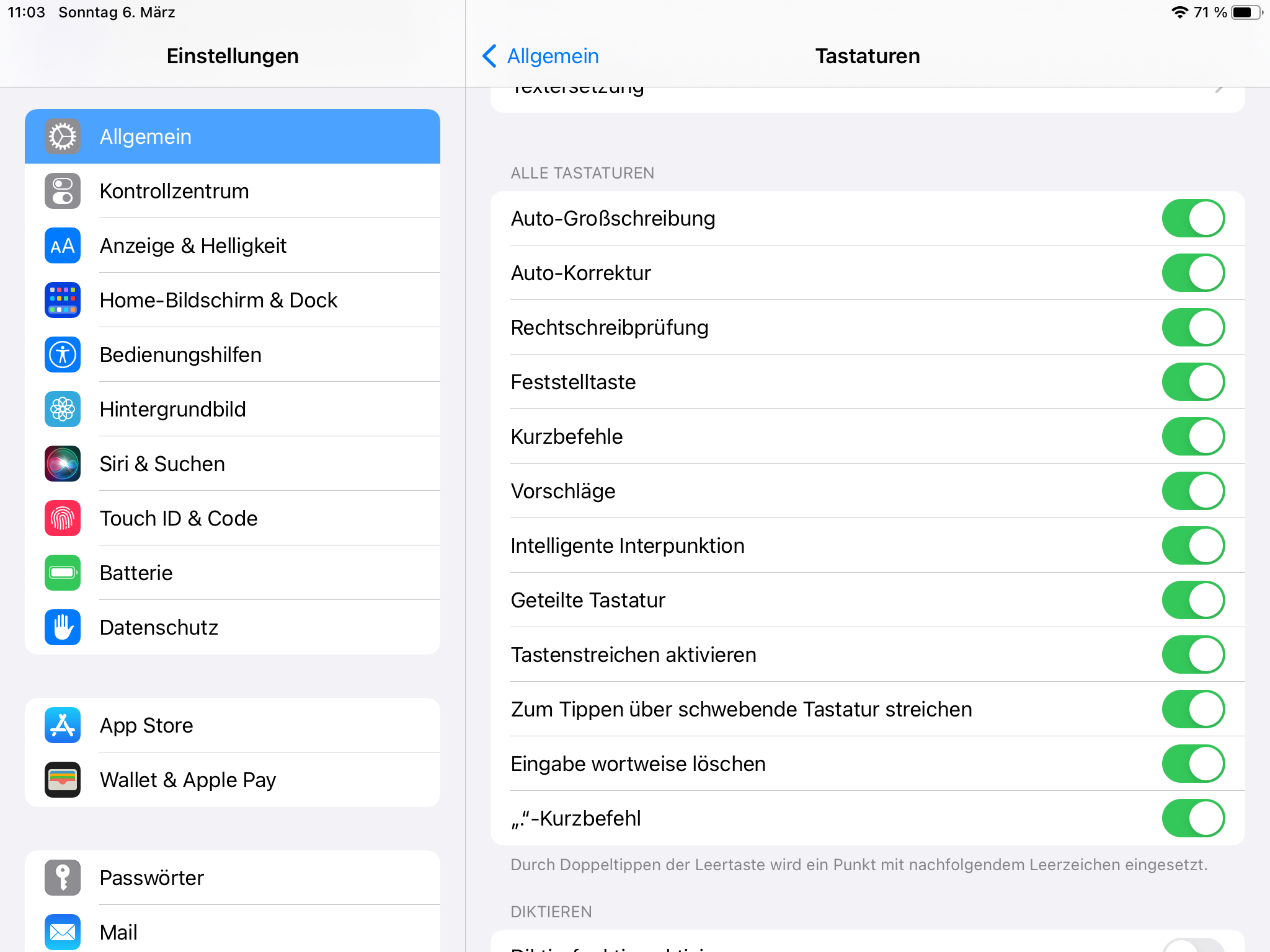Tap the Passwörter key icon
The height and width of the screenshot is (952, 1270).
pos(63,878)
